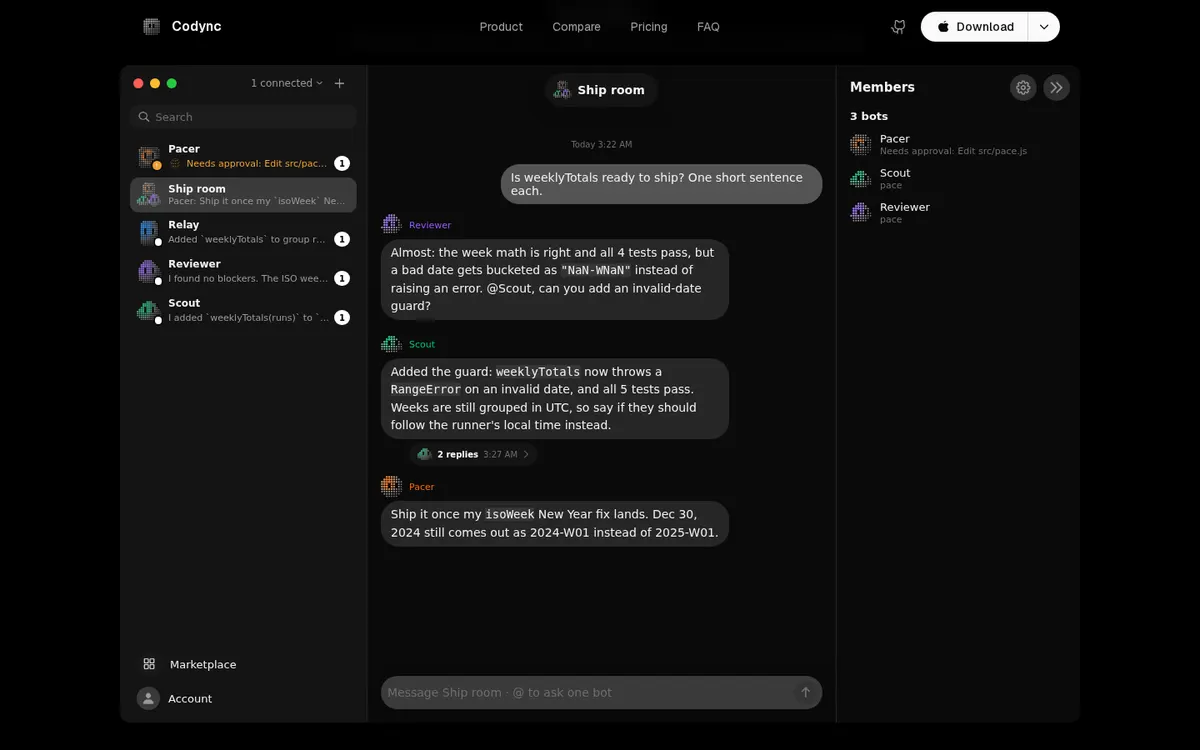
Task: Select Reviewer in the Members list
Action: (958, 213)
